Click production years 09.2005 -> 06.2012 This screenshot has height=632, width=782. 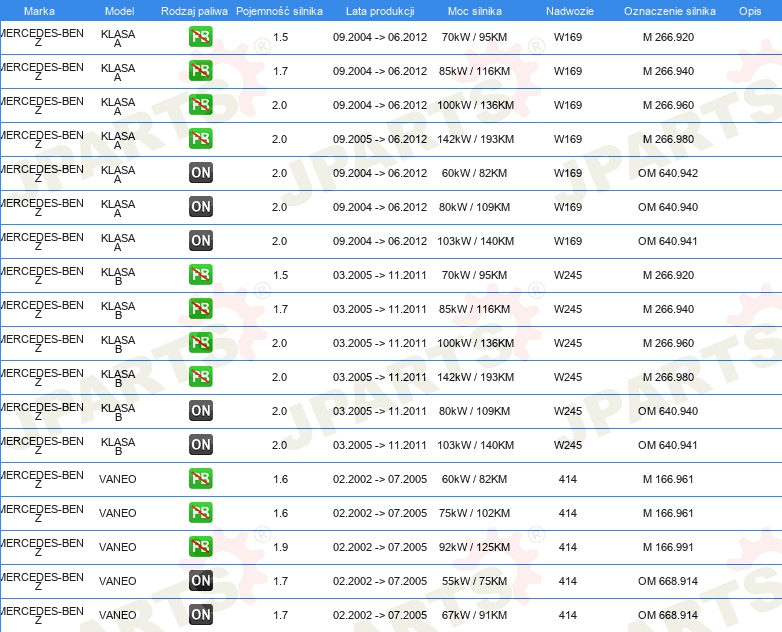pos(380,139)
